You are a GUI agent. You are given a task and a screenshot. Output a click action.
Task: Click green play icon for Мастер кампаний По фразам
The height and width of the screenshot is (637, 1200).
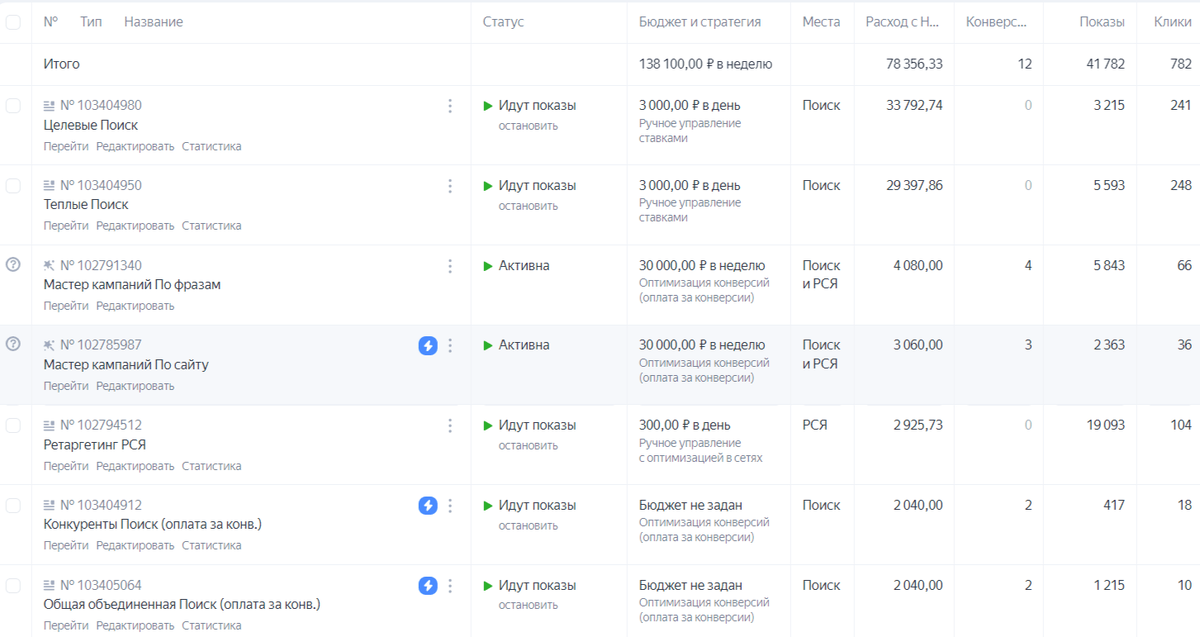pos(488,265)
